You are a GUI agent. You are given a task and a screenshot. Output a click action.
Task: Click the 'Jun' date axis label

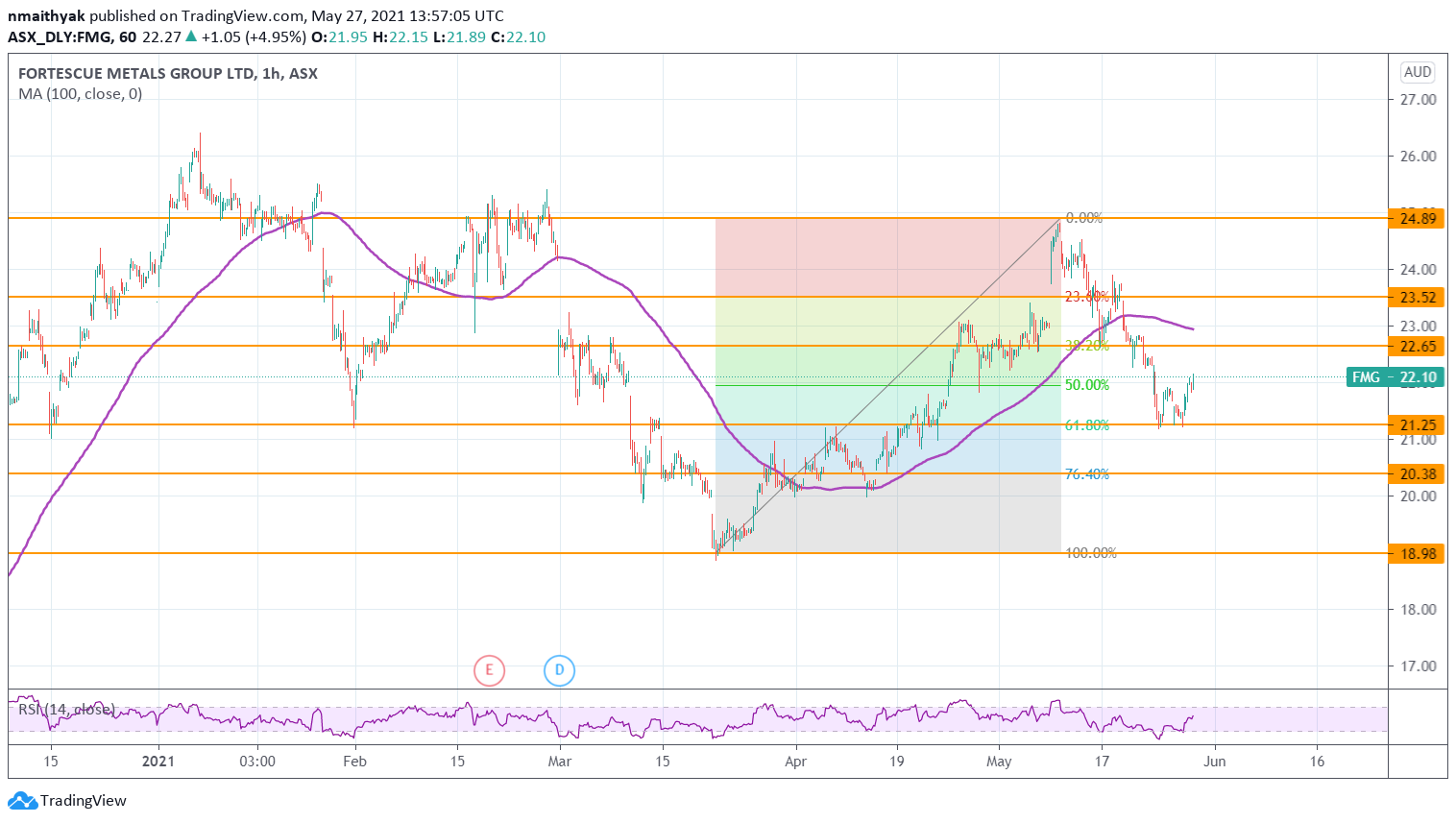point(1215,762)
